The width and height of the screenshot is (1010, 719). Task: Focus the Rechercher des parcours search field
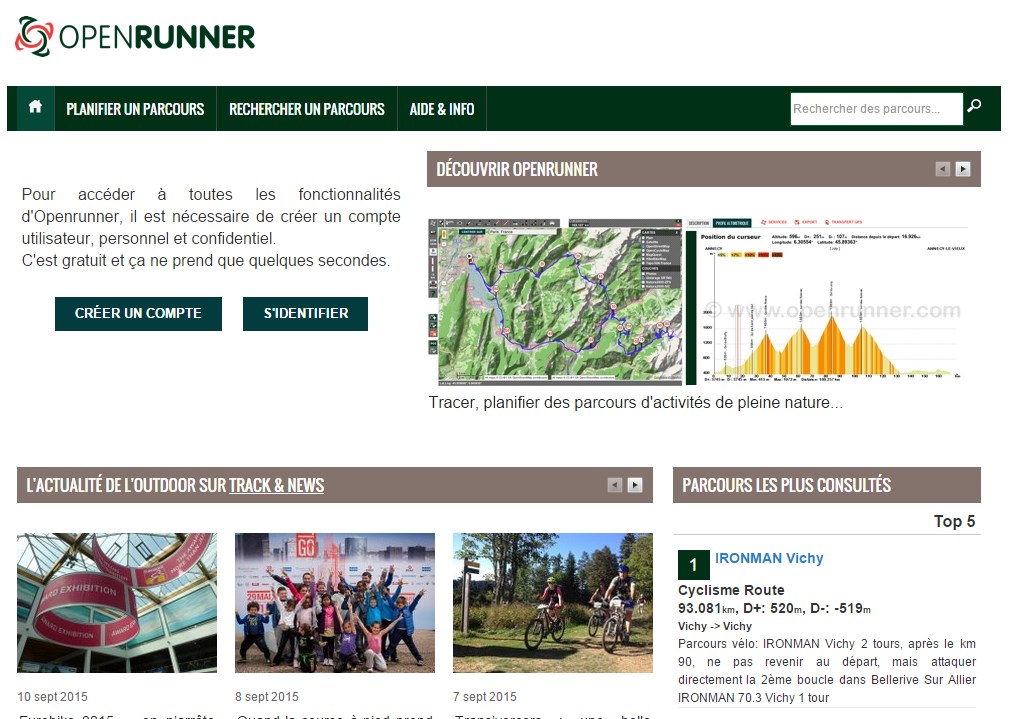(x=875, y=109)
